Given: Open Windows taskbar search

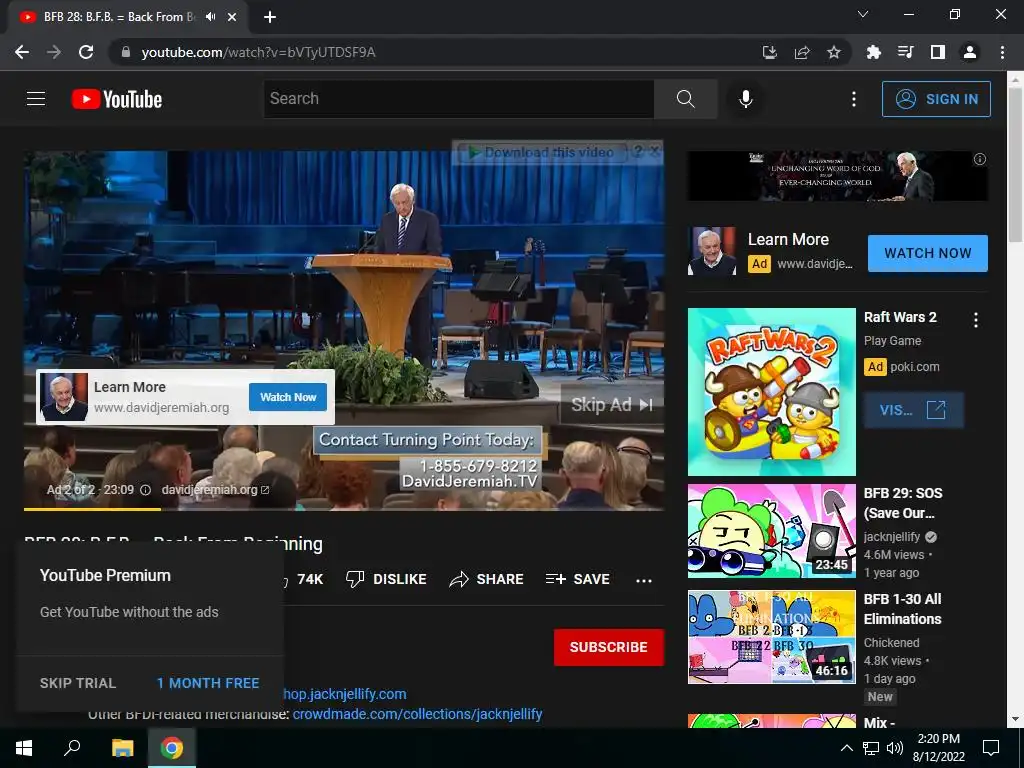Looking at the screenshot, I should pos(72,748).
